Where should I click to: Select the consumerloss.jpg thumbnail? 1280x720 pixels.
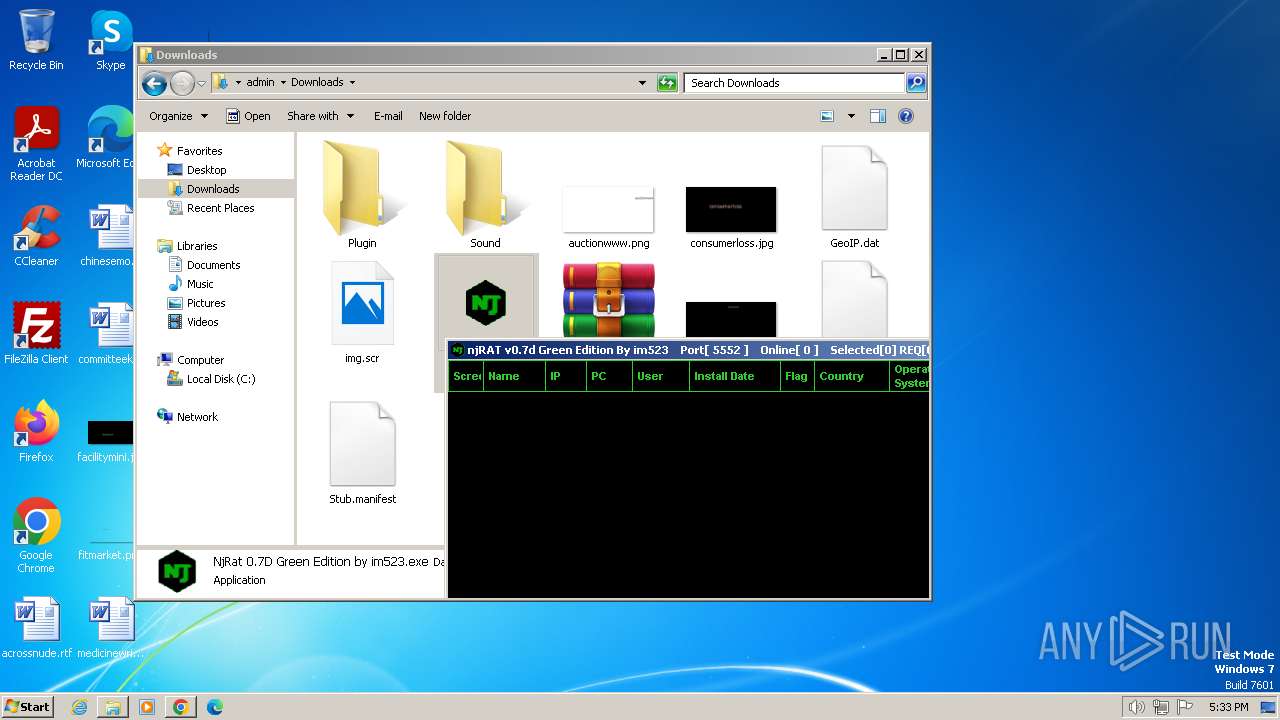(x=731, y=216)
